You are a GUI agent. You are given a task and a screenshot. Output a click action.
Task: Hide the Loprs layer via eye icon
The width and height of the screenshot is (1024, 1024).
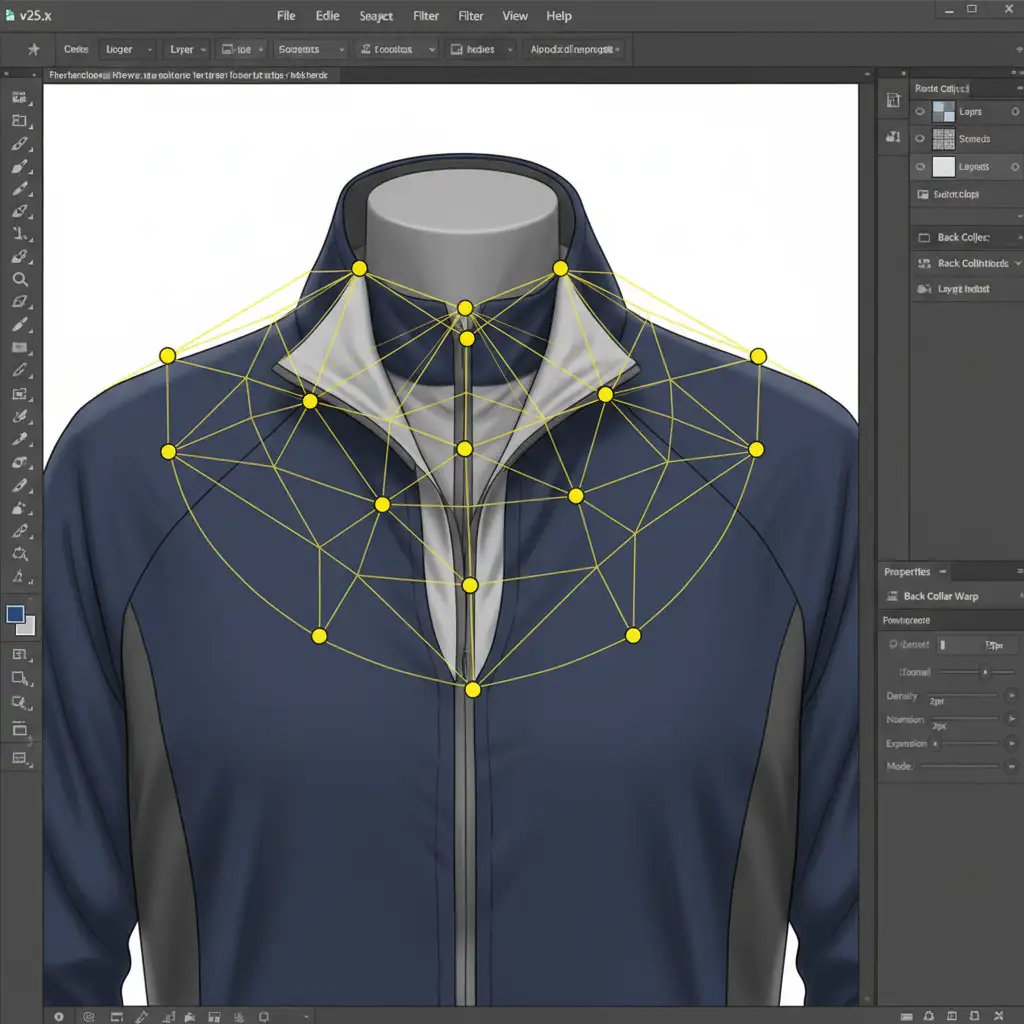tap(920, 112)
